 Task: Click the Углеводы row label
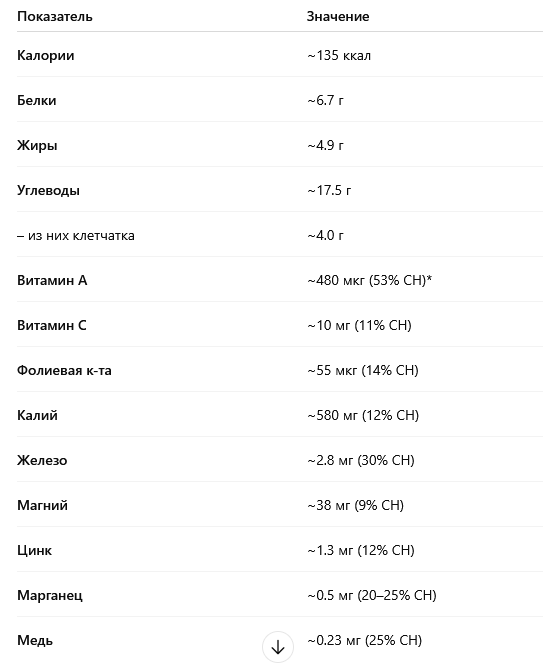48,190
